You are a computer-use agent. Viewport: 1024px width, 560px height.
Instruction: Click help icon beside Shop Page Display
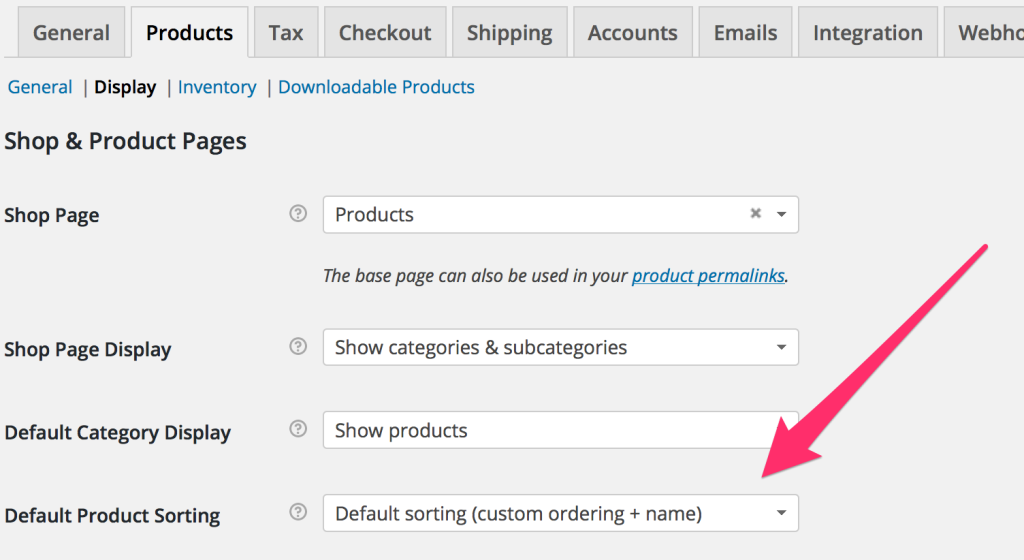298,346
